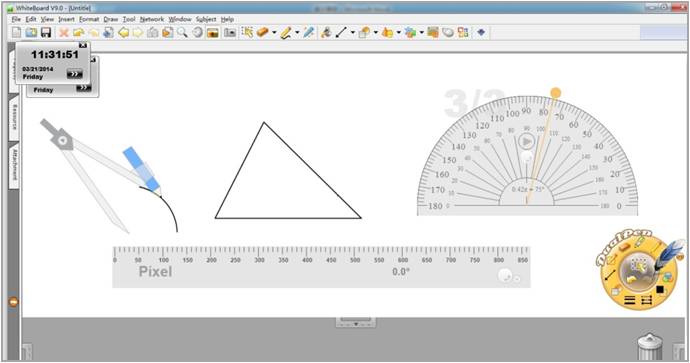Viewport: 690px width, 363px height.
Task: Close the clock widget
Action: point(83,45)
